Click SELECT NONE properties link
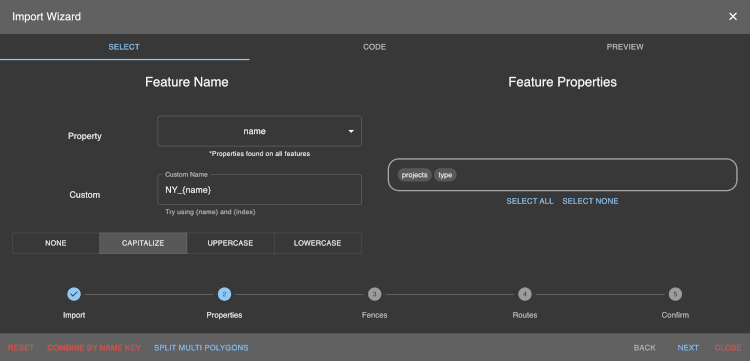This screenshot has width=750, height=361. (x=590, y=201)
